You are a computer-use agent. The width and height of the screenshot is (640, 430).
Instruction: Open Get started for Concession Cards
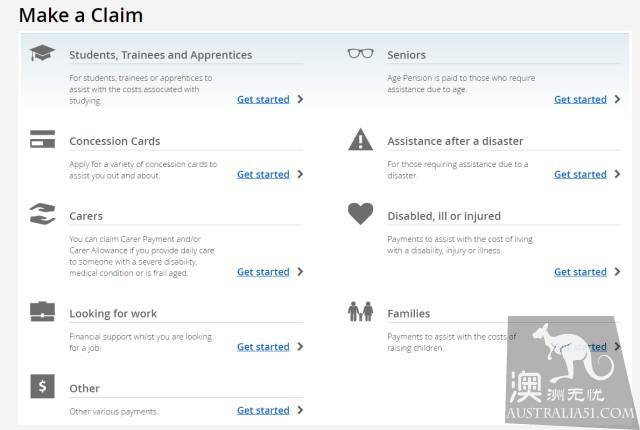click(263, 174)
